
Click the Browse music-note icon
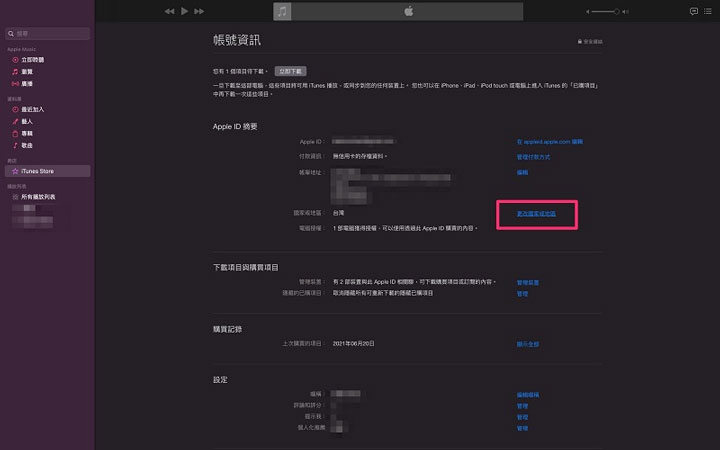click(x=15, y=72)
